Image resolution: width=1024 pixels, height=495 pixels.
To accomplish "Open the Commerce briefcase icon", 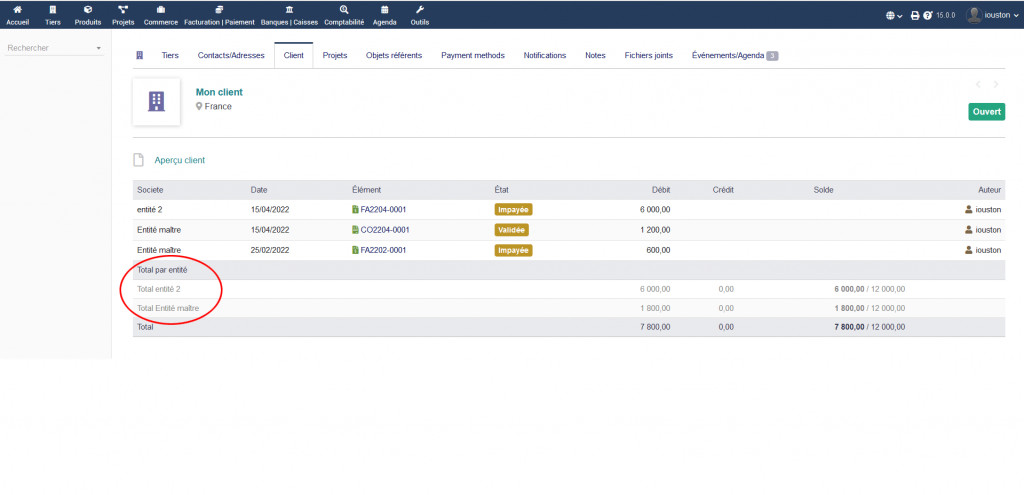I will (161, 10).
